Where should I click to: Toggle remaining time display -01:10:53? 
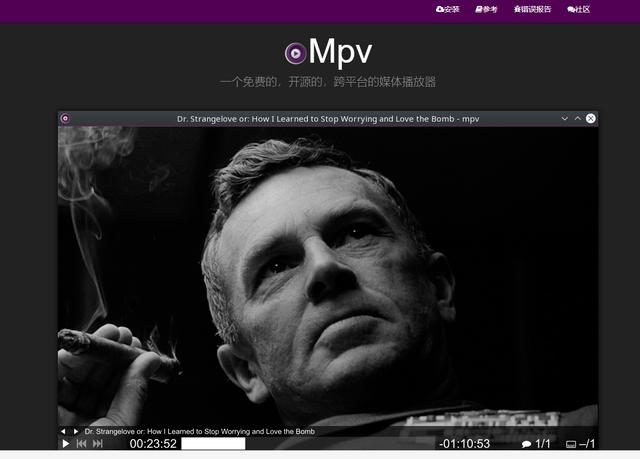coord(464,443)
